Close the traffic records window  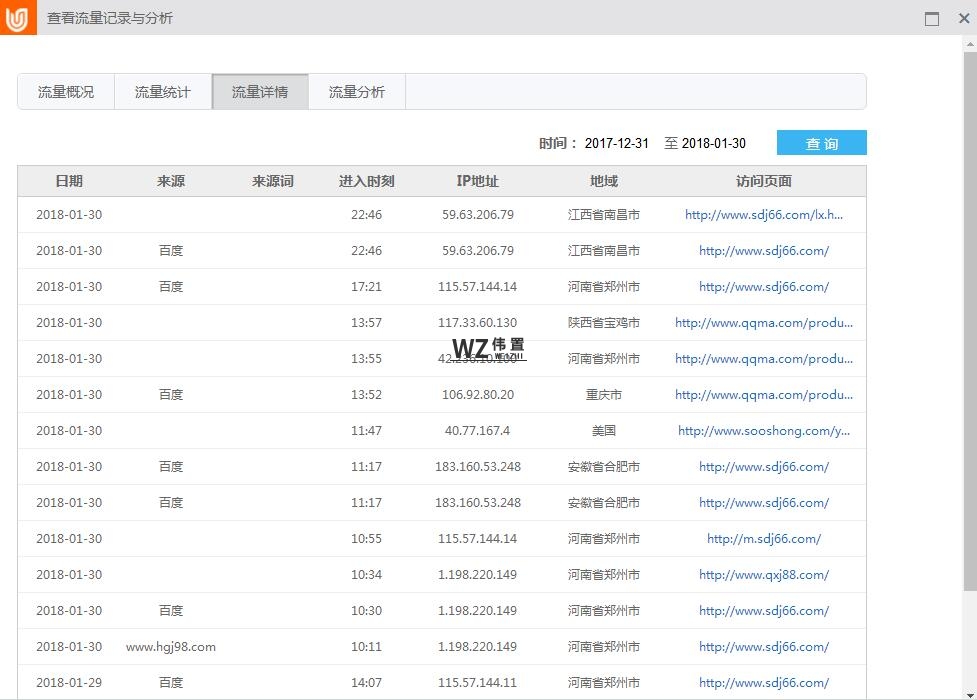click(961, 19)
